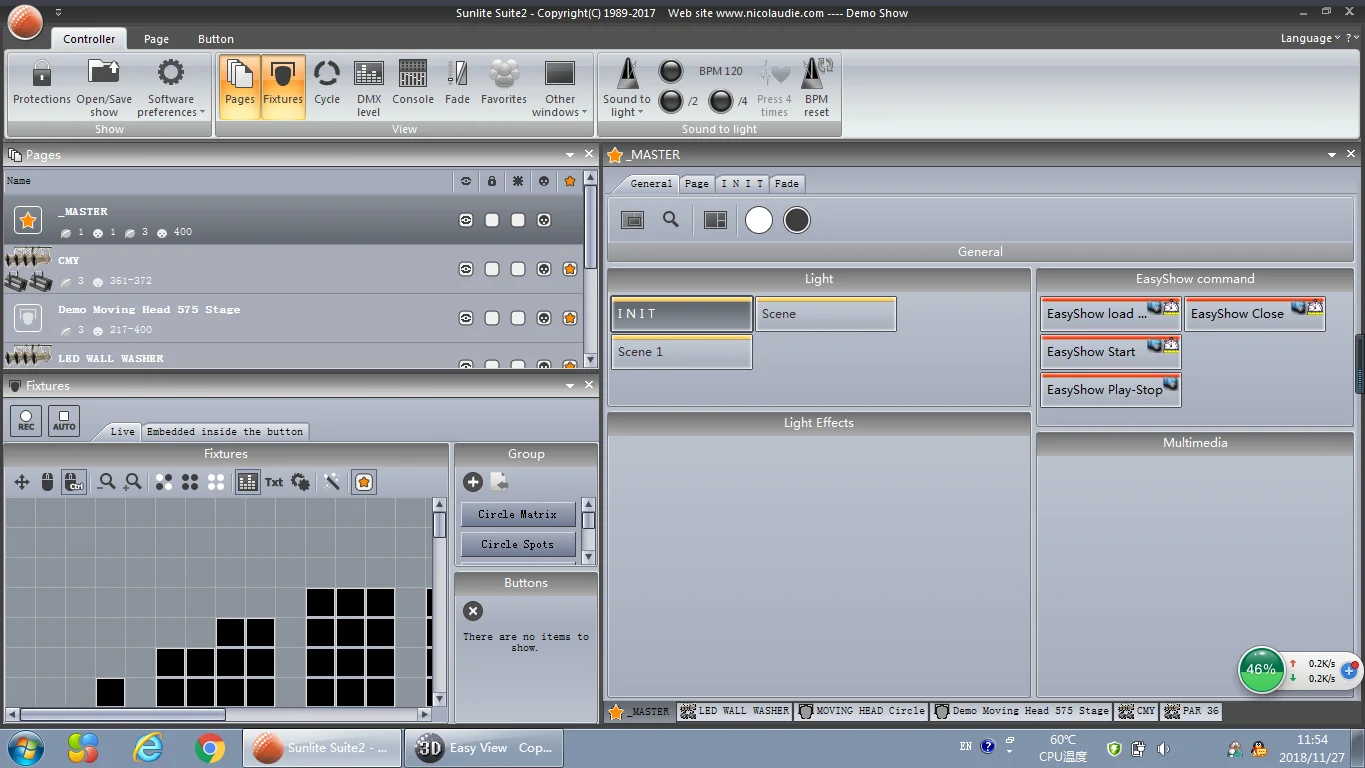This screenshot has width=1365, height=768.
Task: Toggle visibility of the _MASTER page
Action: [x=466, y=220]
